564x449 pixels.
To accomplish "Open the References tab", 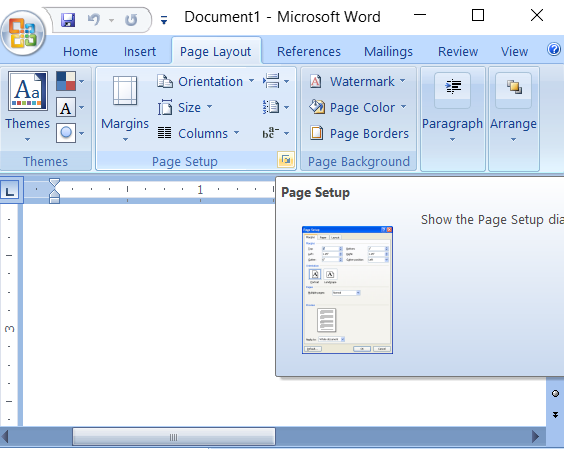I will 309,51.
